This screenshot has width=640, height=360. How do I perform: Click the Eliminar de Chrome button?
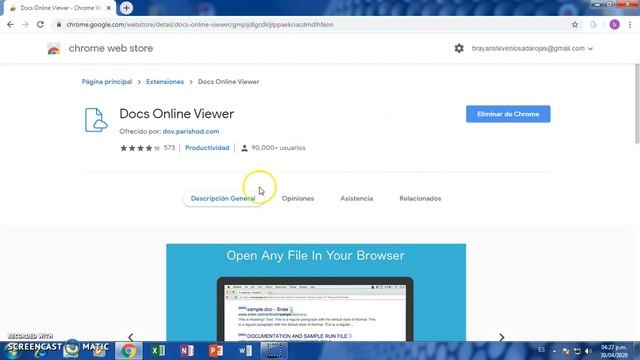pos(508,114)
